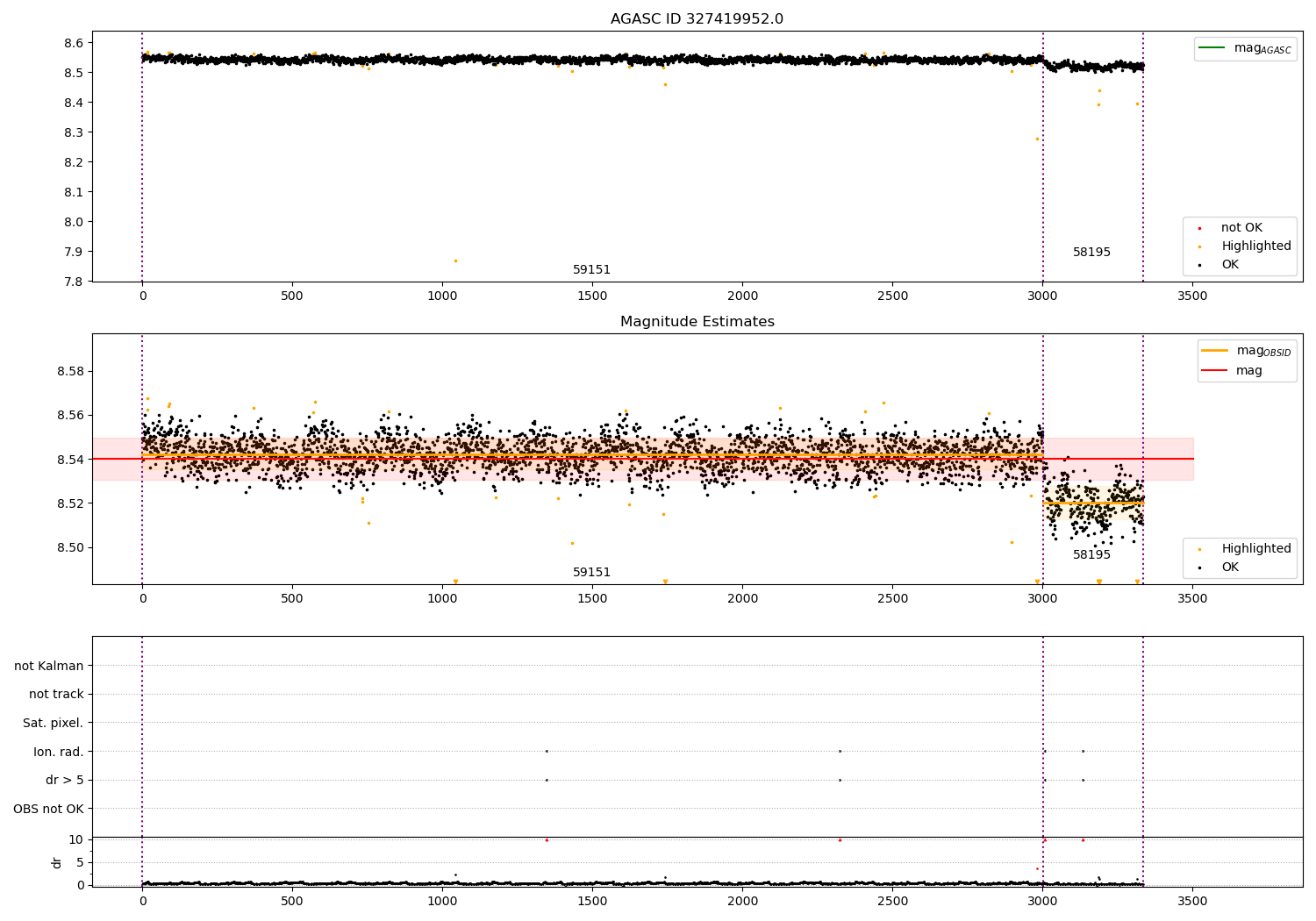Click the '7.8' y-tick in top plot
This screenshot has width=1316, height=921.
tap(74, 282)
